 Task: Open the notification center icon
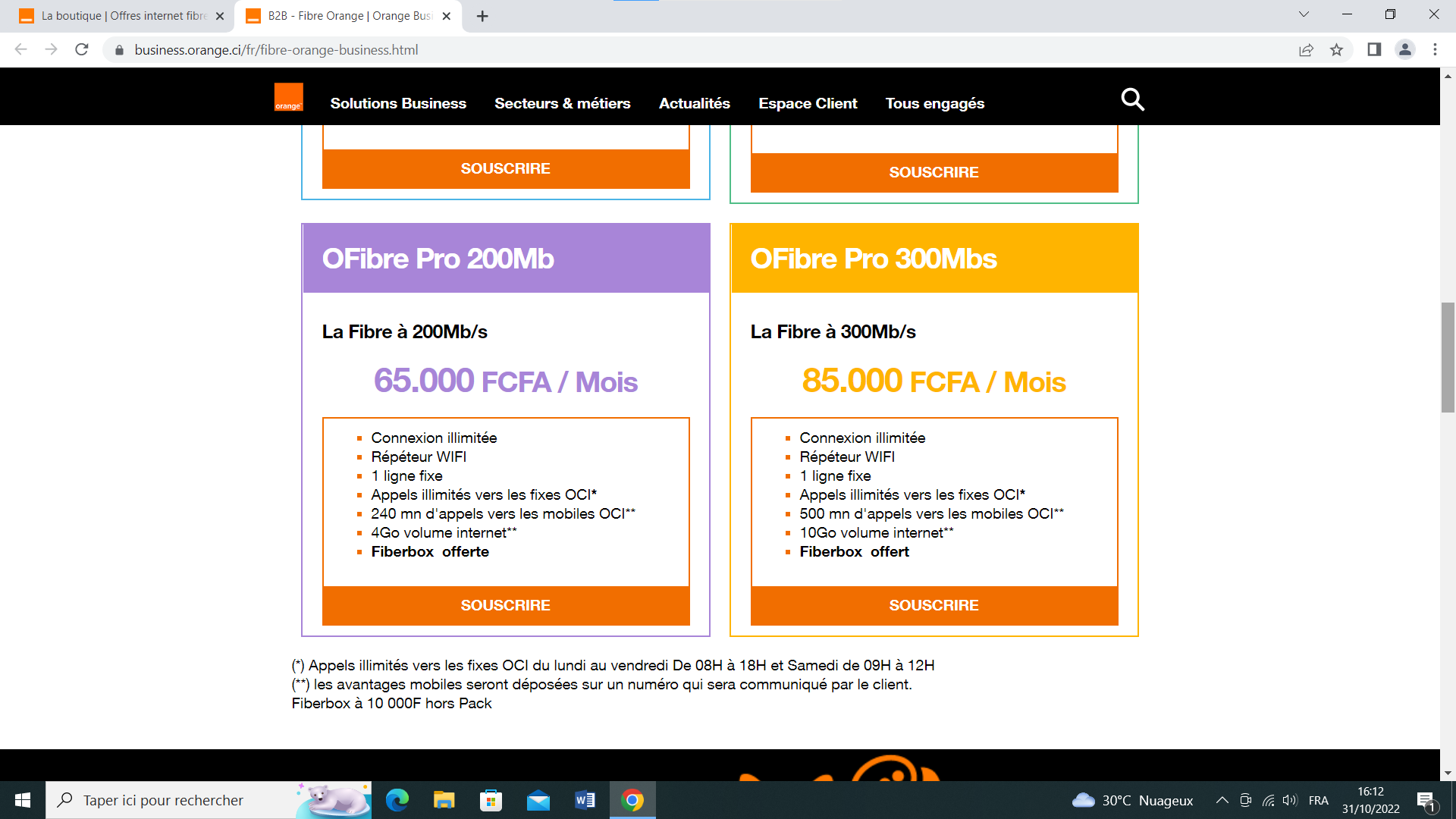click(1426, 800)
